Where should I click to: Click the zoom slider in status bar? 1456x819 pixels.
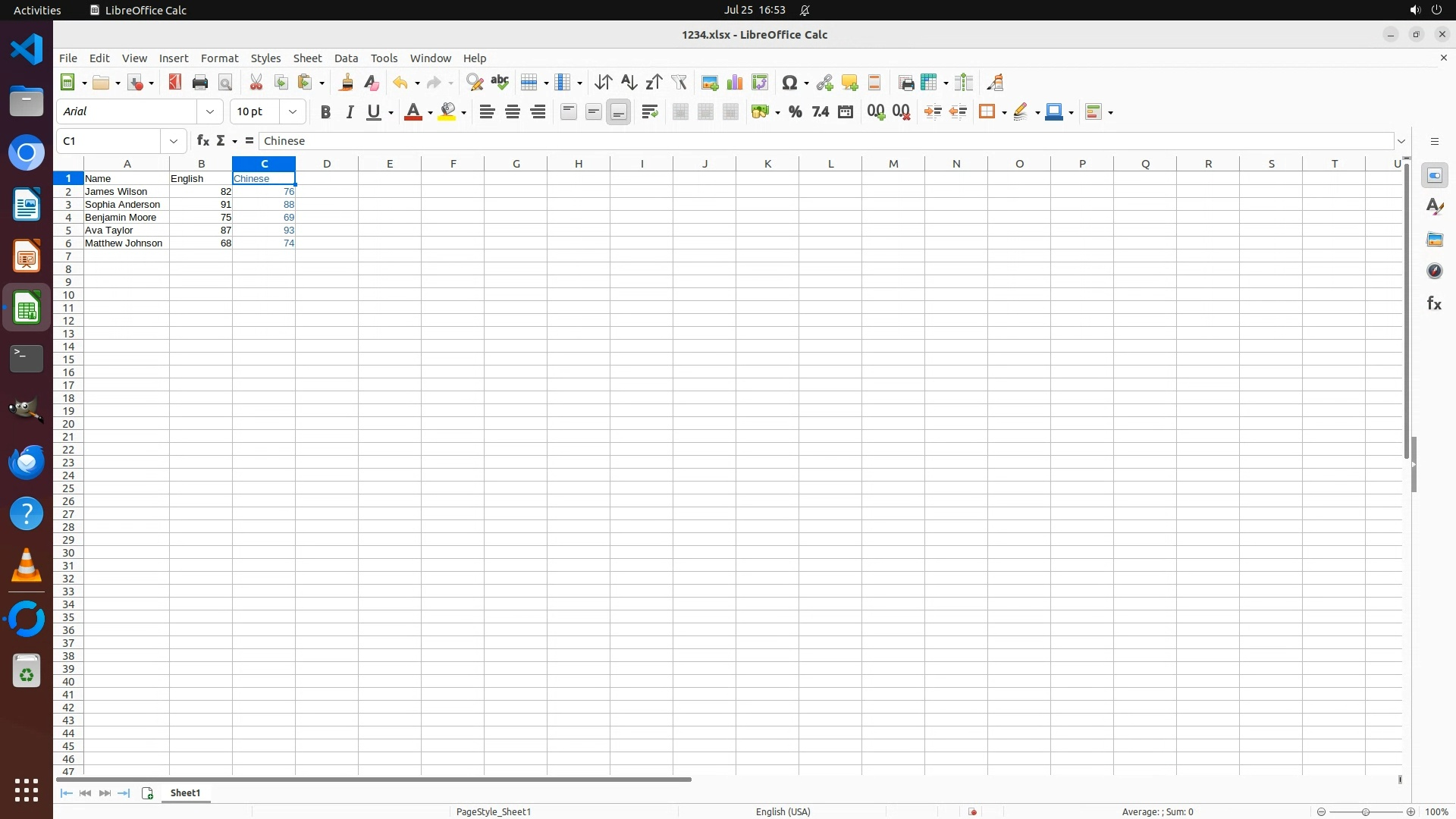pos(1365,812)
